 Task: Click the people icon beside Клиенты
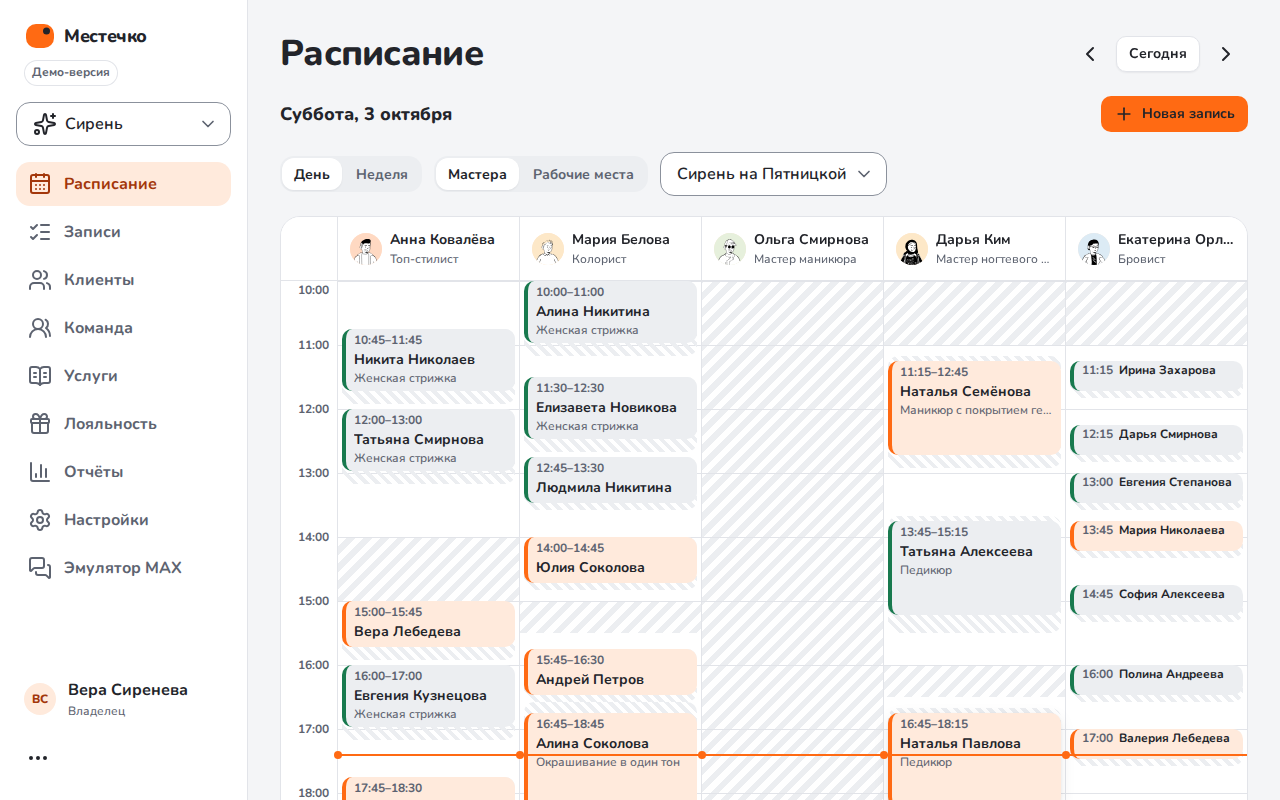(40, 280)
